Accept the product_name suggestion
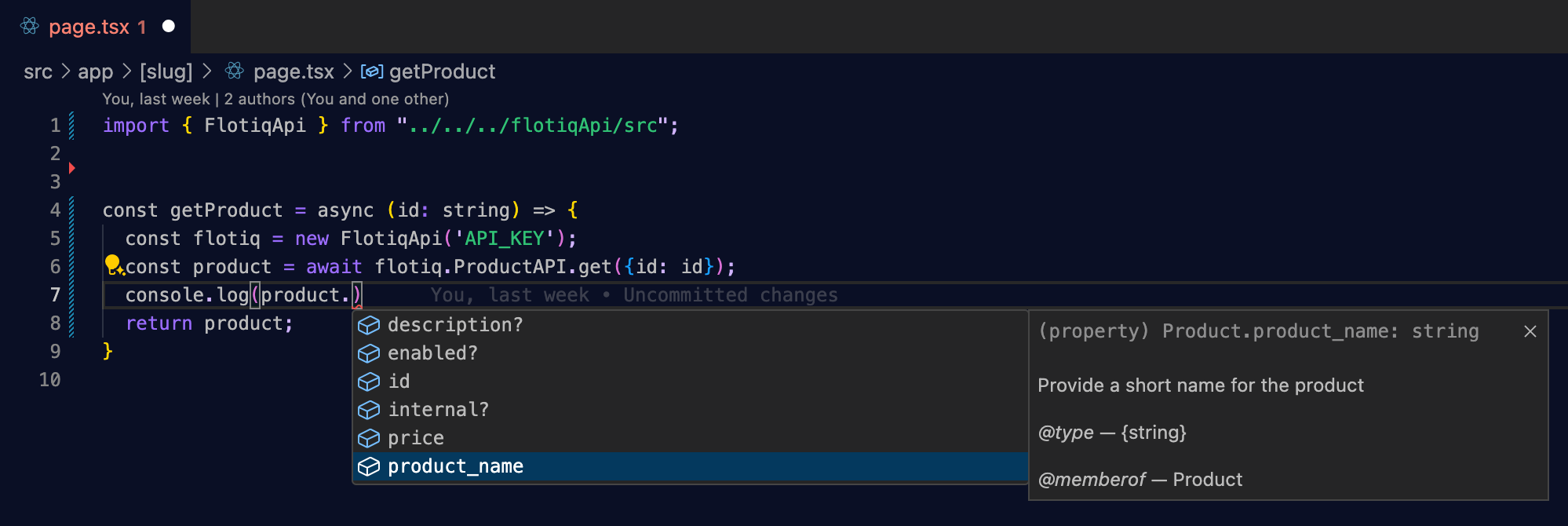1568x526 pixels. [691, 466]
